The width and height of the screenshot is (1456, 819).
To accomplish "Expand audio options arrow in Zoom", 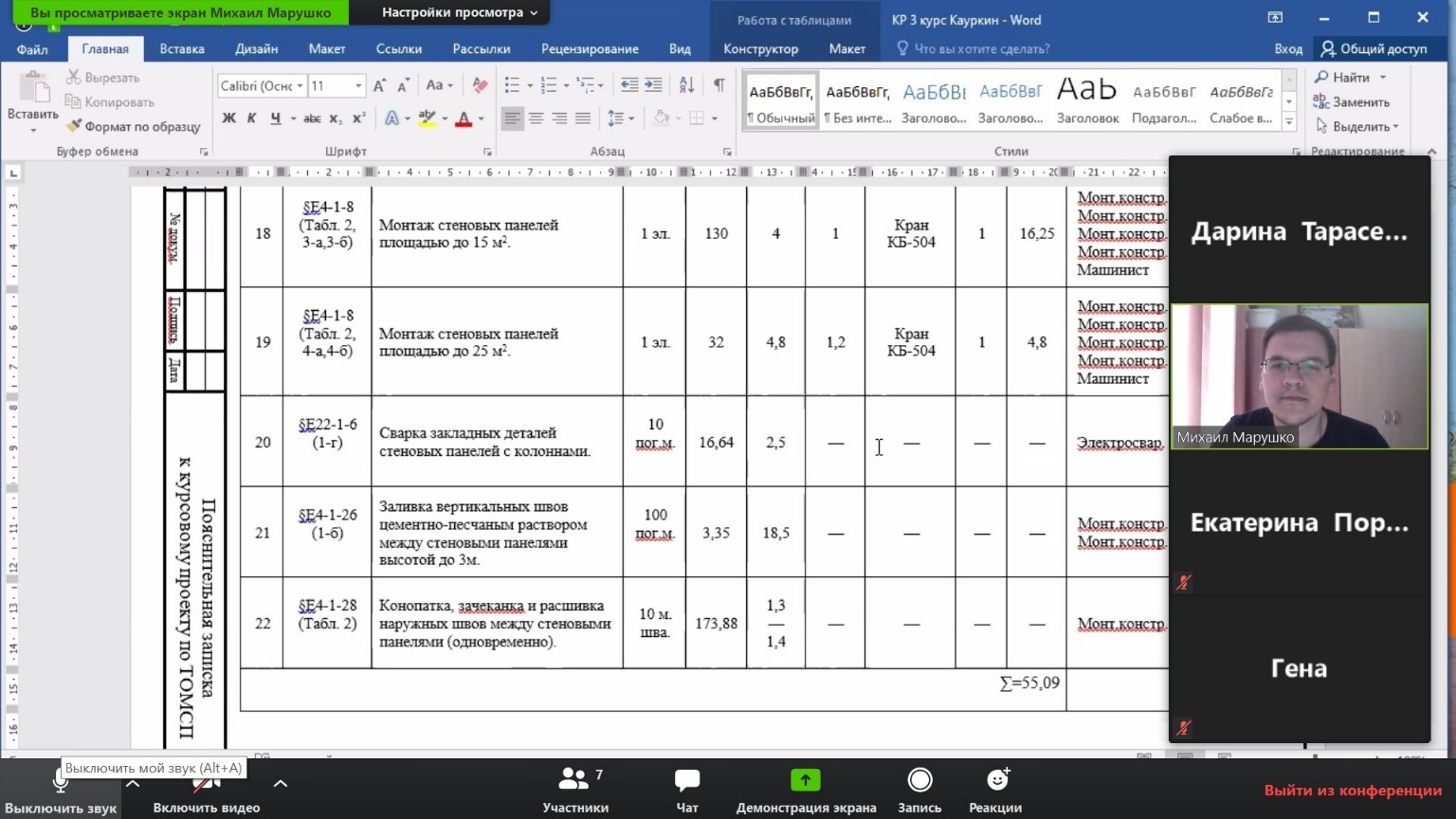I will (133, 783).
